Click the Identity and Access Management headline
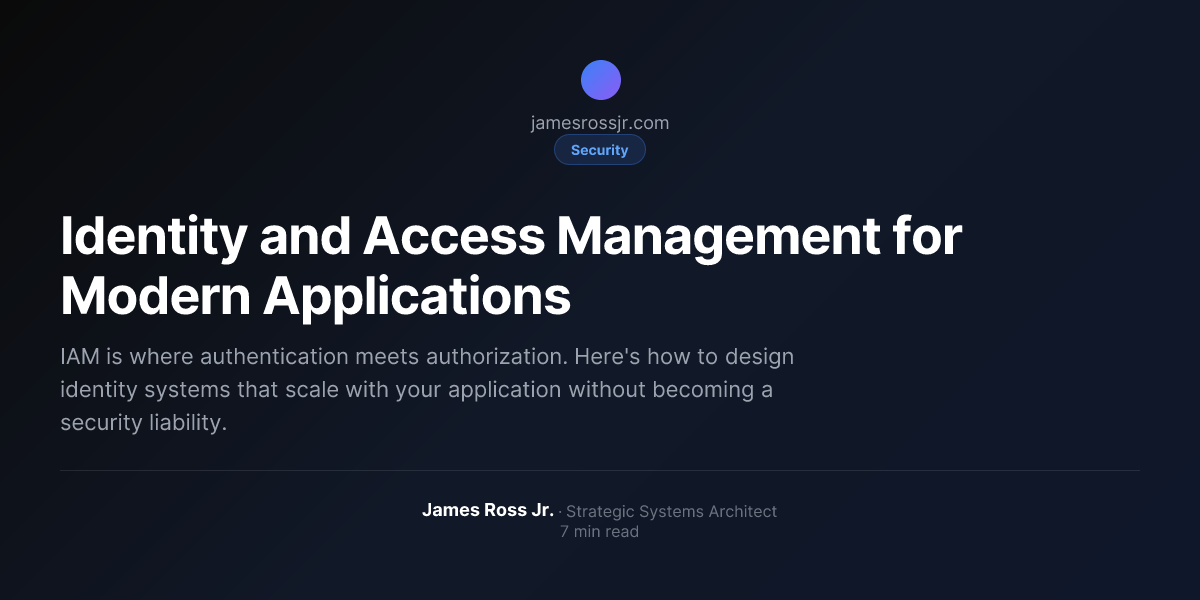The height and width of the screenshot is (600, 1200). [x=511, y=267]
